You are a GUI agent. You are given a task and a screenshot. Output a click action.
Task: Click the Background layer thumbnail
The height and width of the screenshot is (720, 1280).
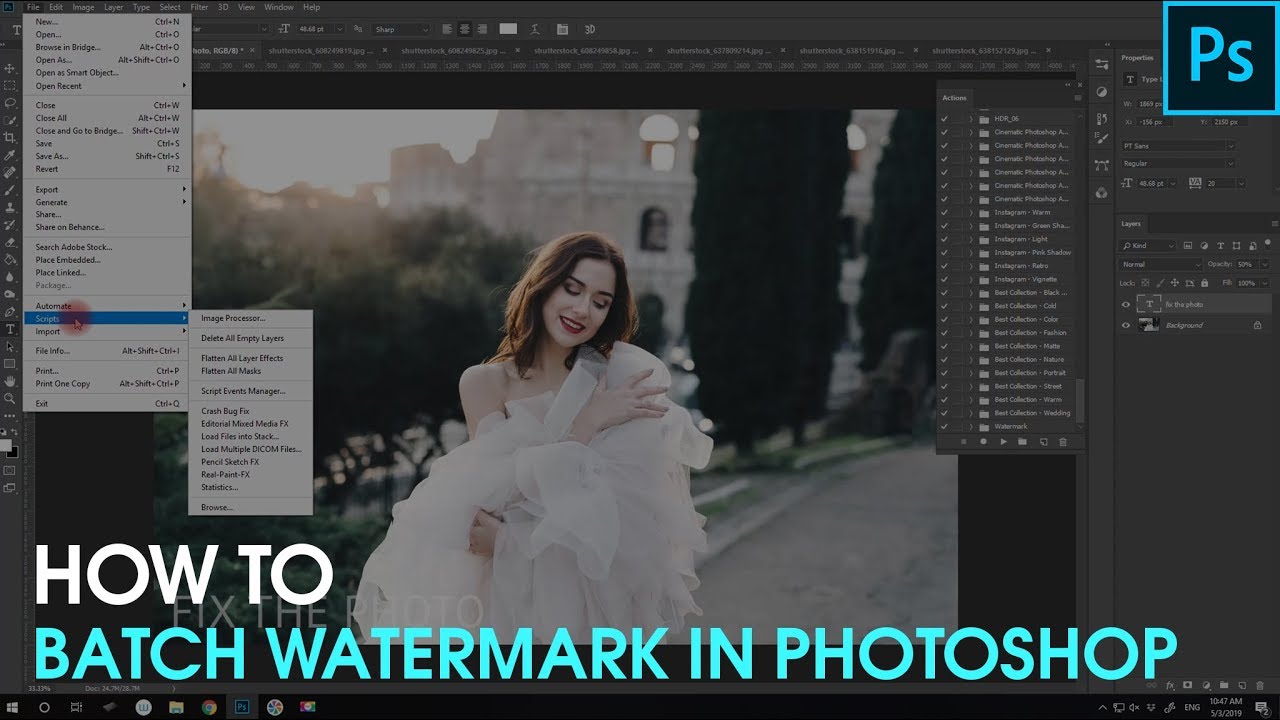tap(1149, 325)
